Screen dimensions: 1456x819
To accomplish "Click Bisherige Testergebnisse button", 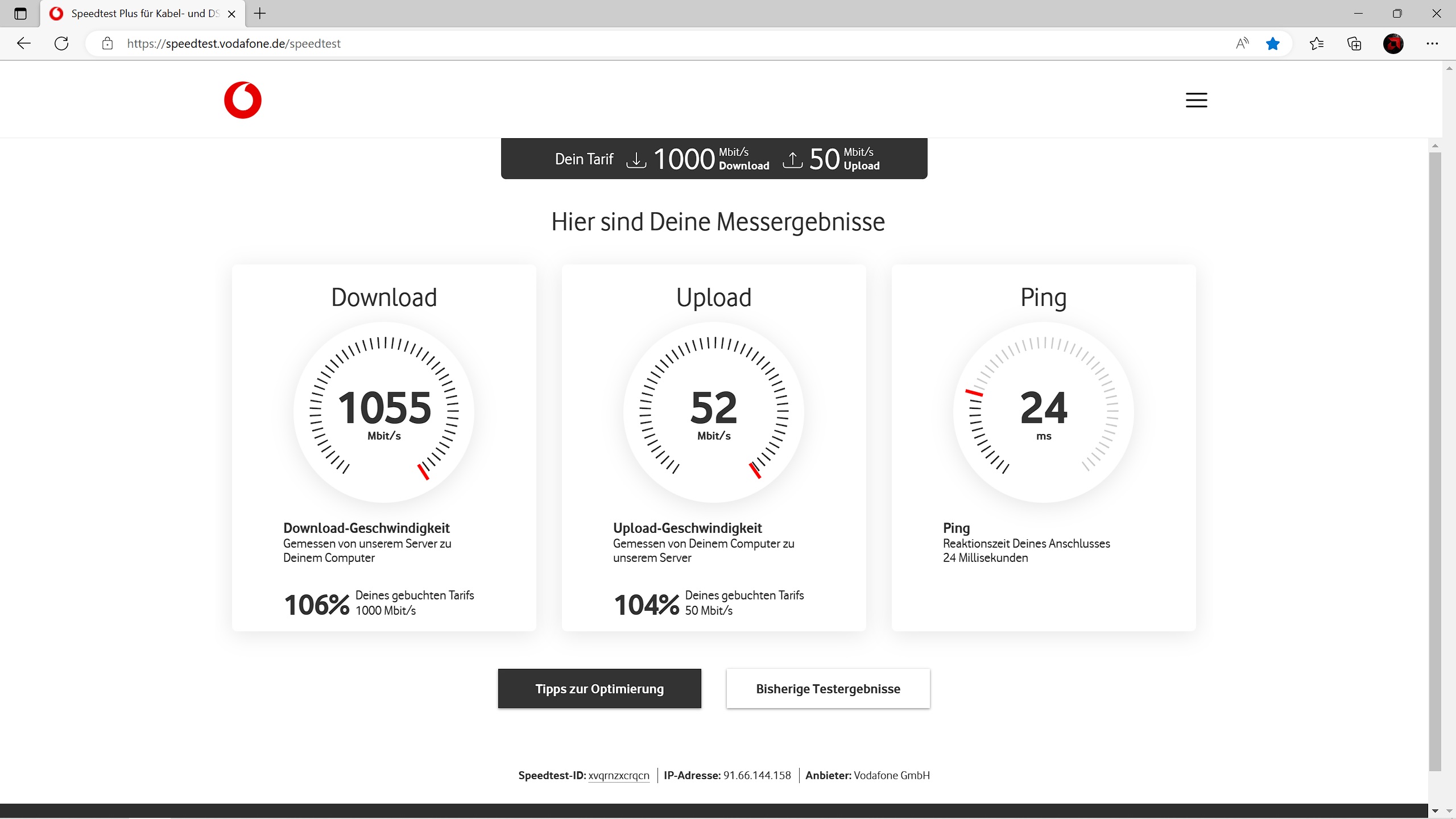I will tap(828, 689).
